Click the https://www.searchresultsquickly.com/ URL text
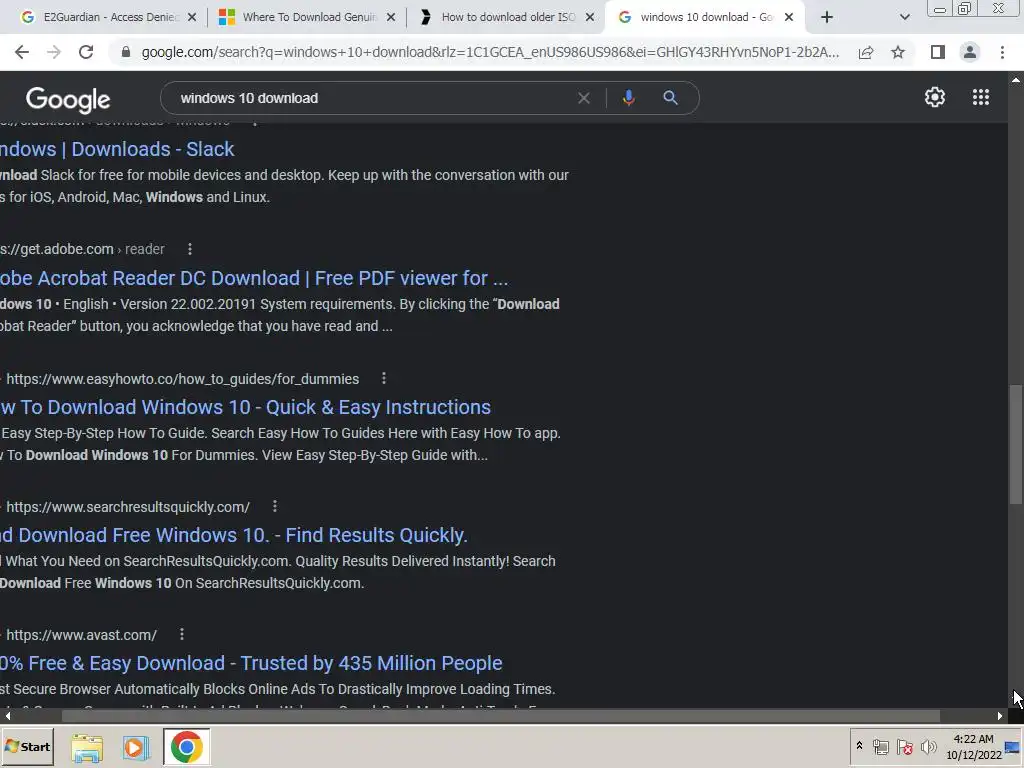The image size is (1024, 768). [128, 507]
